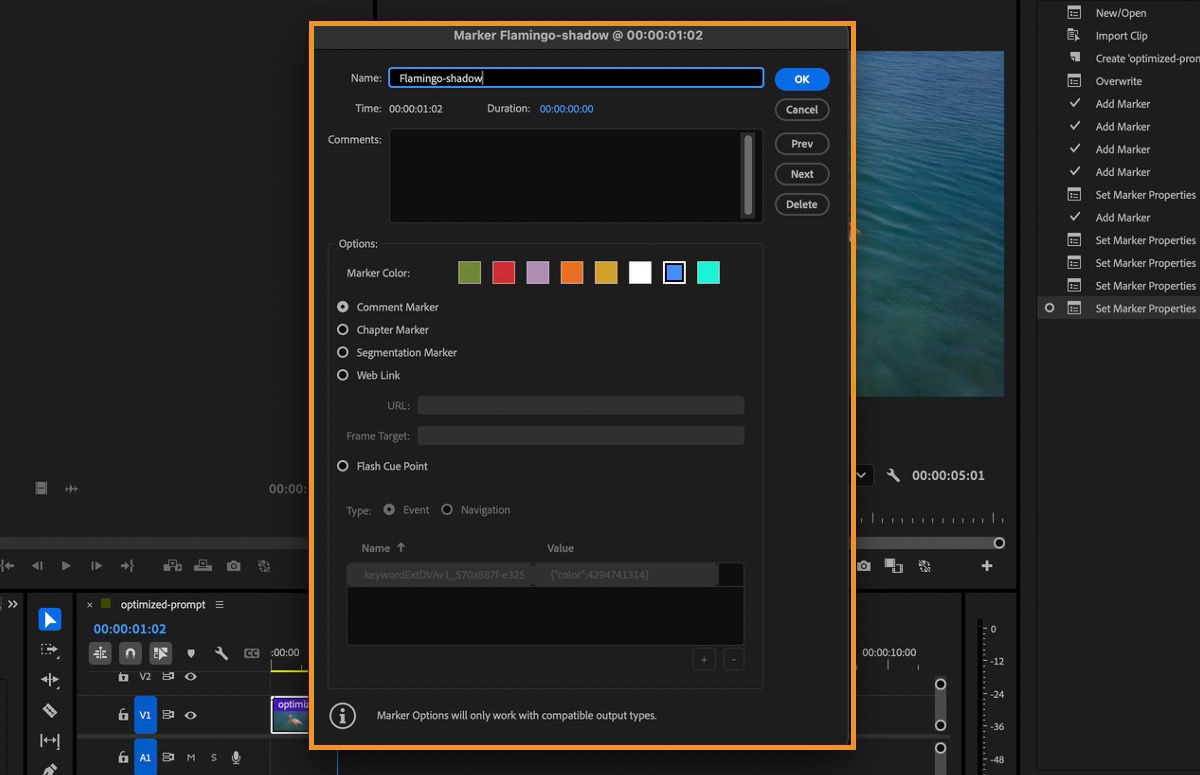Select the Selection tool in the toolbar
Viewport: 1200px width, 775px height.
[49, 619]
